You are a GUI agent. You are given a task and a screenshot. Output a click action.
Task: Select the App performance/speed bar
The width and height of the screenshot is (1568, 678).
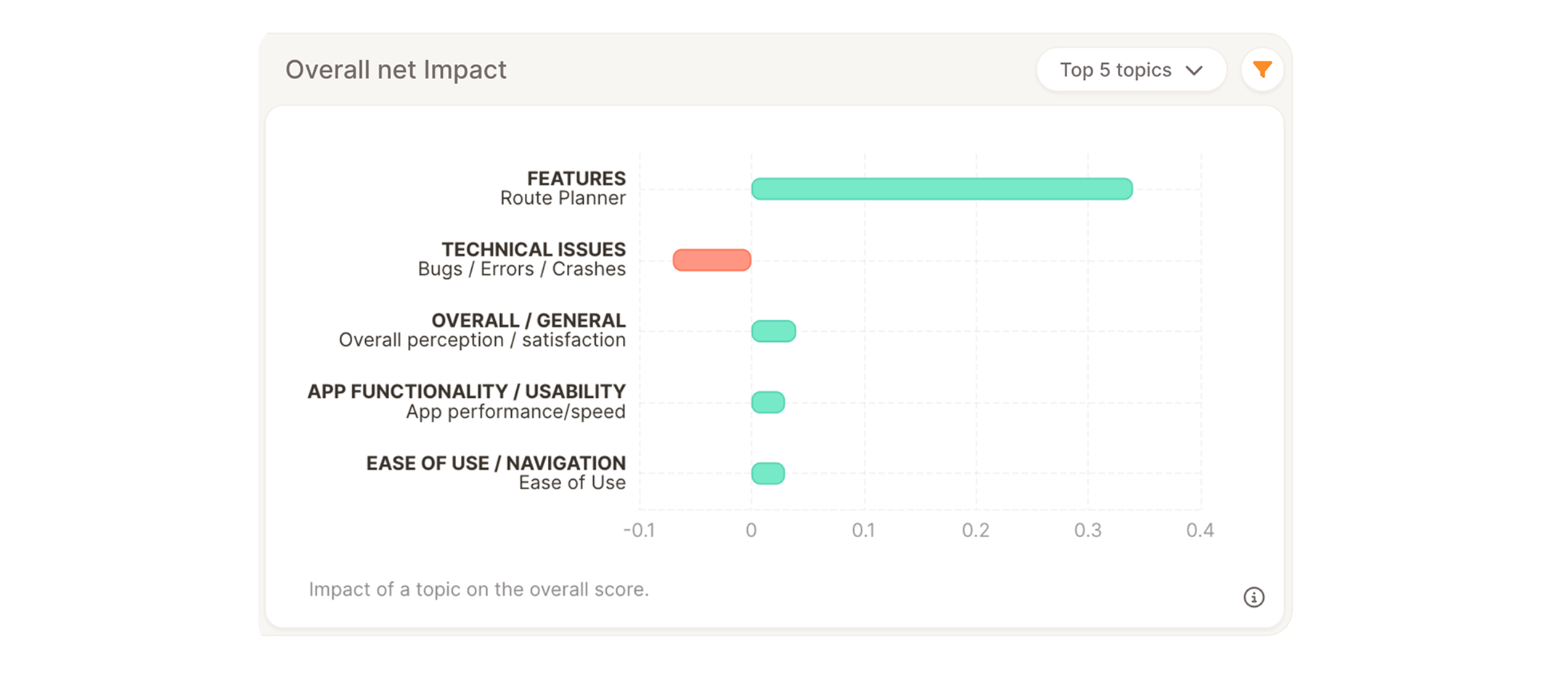[767, 402]
